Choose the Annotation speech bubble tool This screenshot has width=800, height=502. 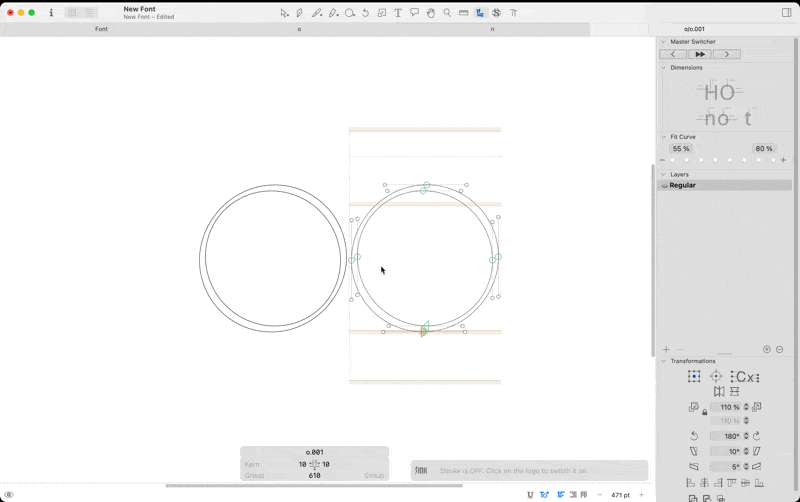pos(414,13)
